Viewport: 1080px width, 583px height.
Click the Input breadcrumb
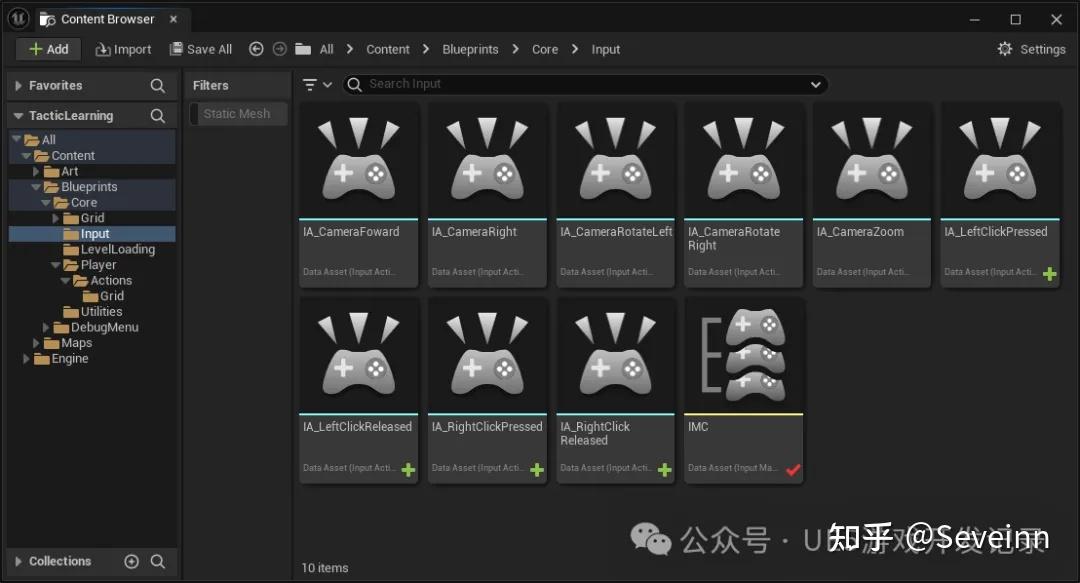(605, 49)
